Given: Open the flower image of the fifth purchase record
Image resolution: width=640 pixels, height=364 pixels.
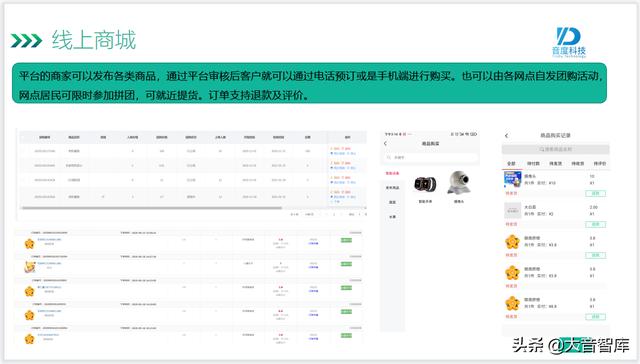Looking at the screenshot, I should pyautogui.click(x=512, y=303).
